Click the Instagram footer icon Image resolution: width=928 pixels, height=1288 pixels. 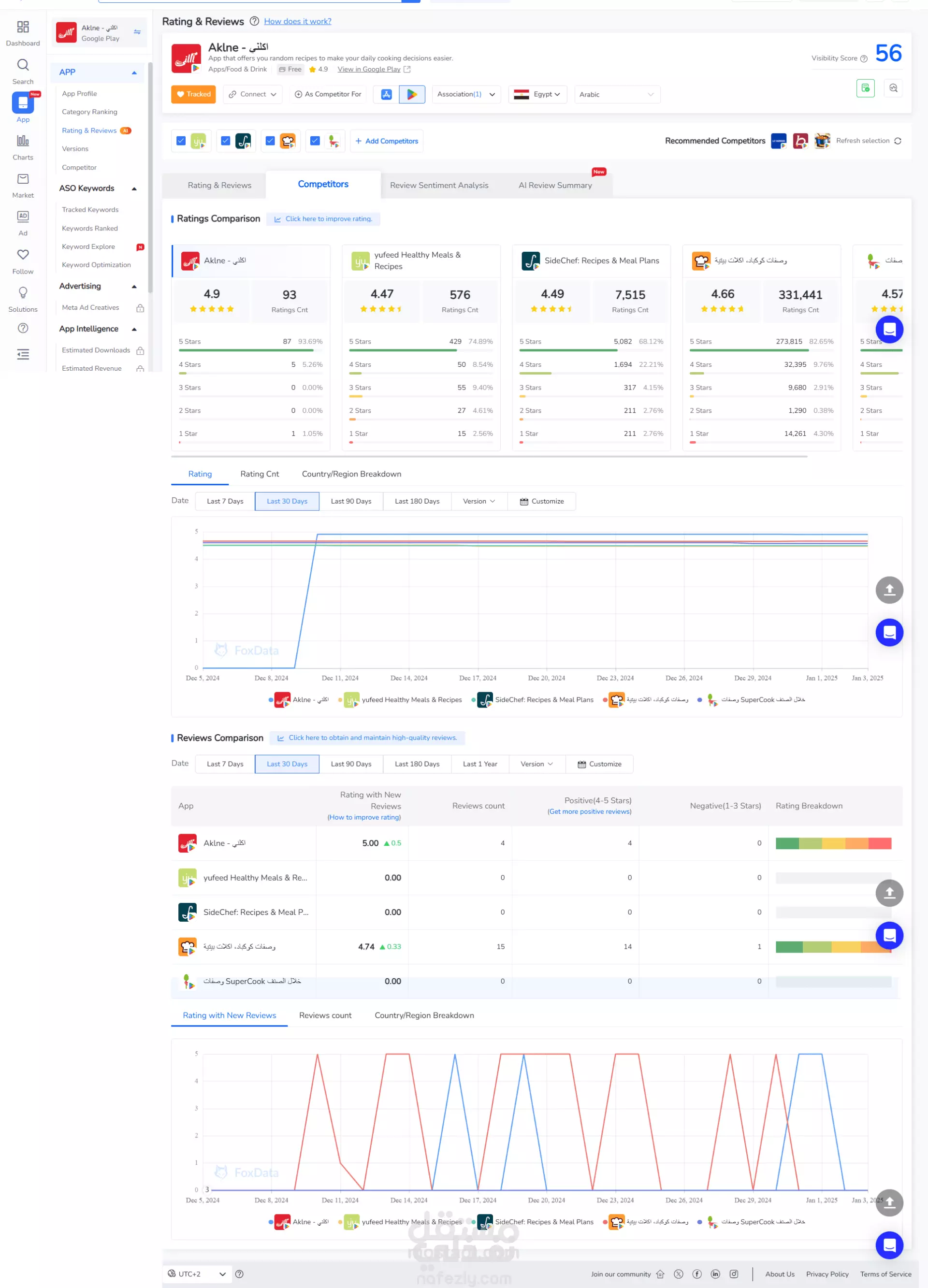(734, 1274)
